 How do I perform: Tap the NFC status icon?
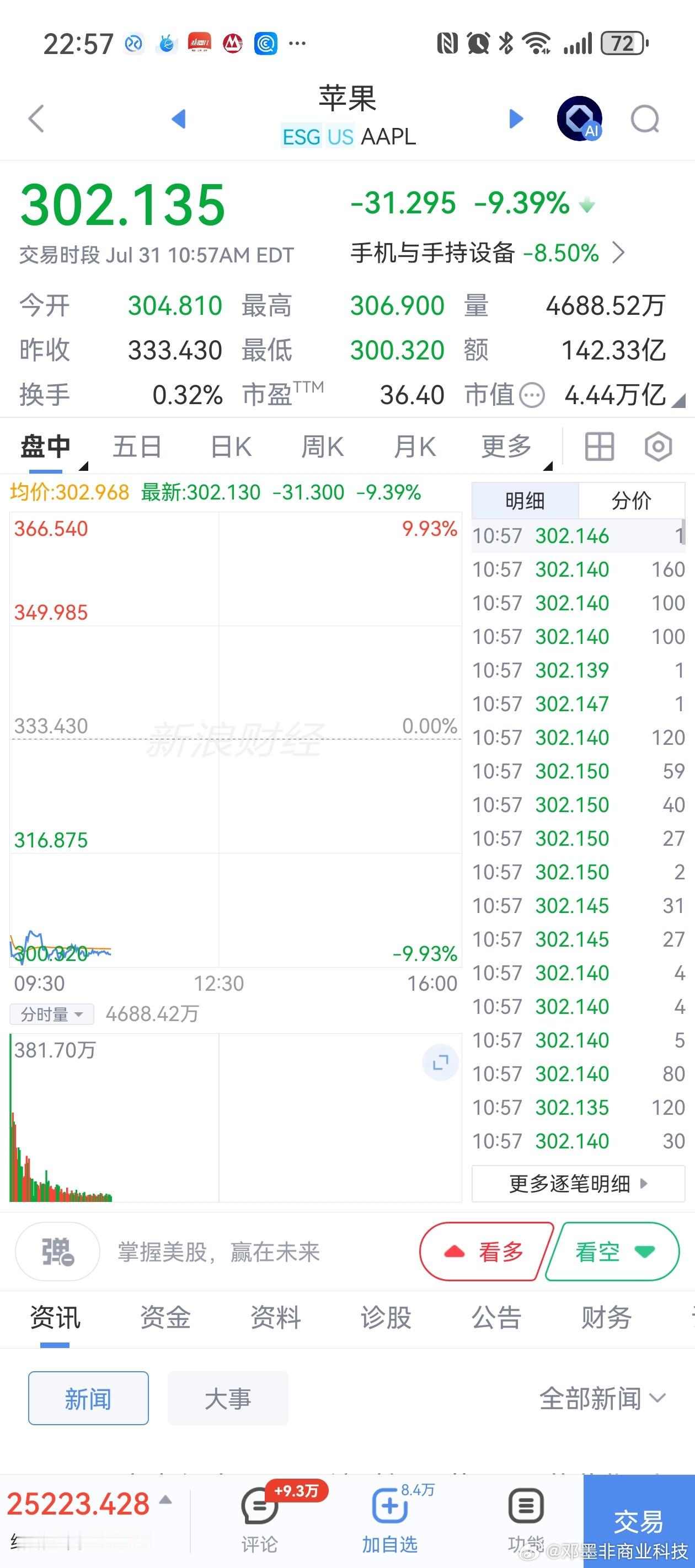[448, 43]
